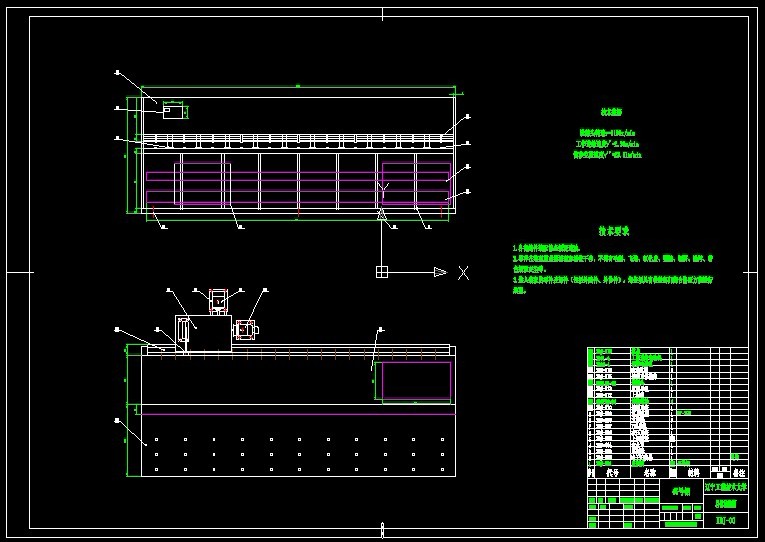Select the drawing number in the title block's bottom-right cell
The width and height of the screenshot is (765, 542).
point(725,520)
